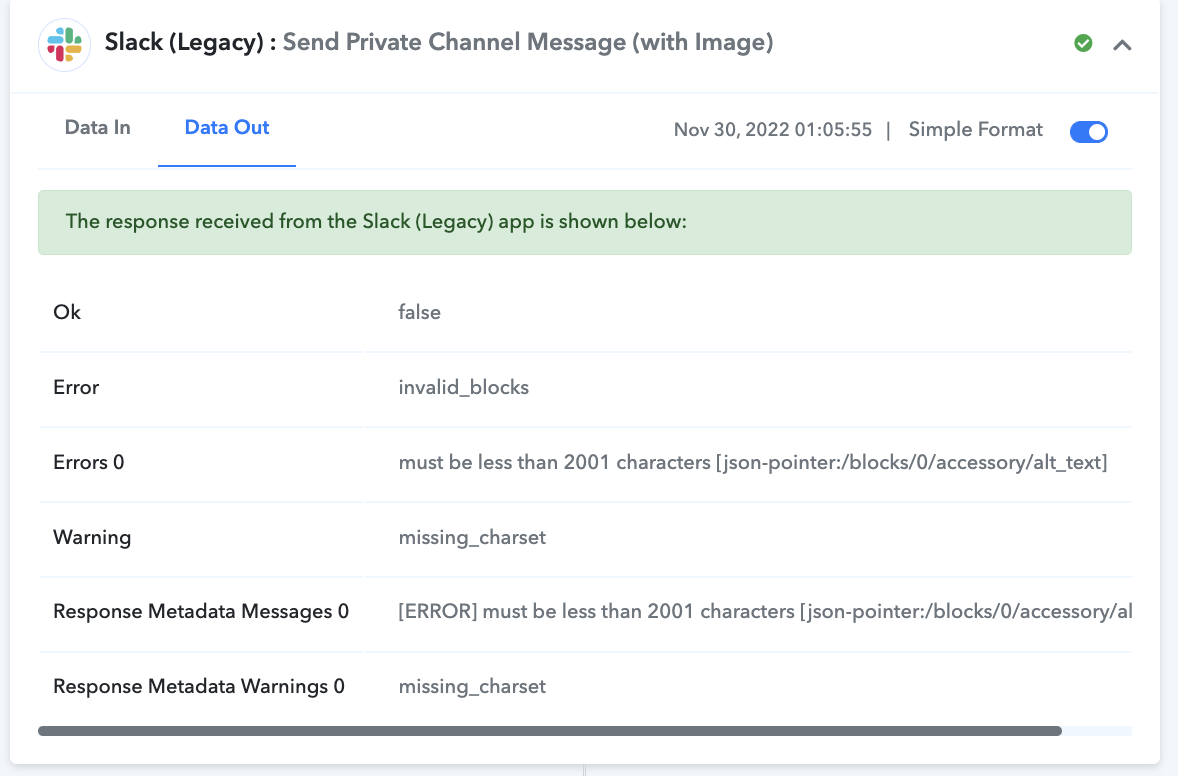The image size is (1178, 776).
Task: Click the horizontal scrollbar under the table
Action: (x=550, y=731)
